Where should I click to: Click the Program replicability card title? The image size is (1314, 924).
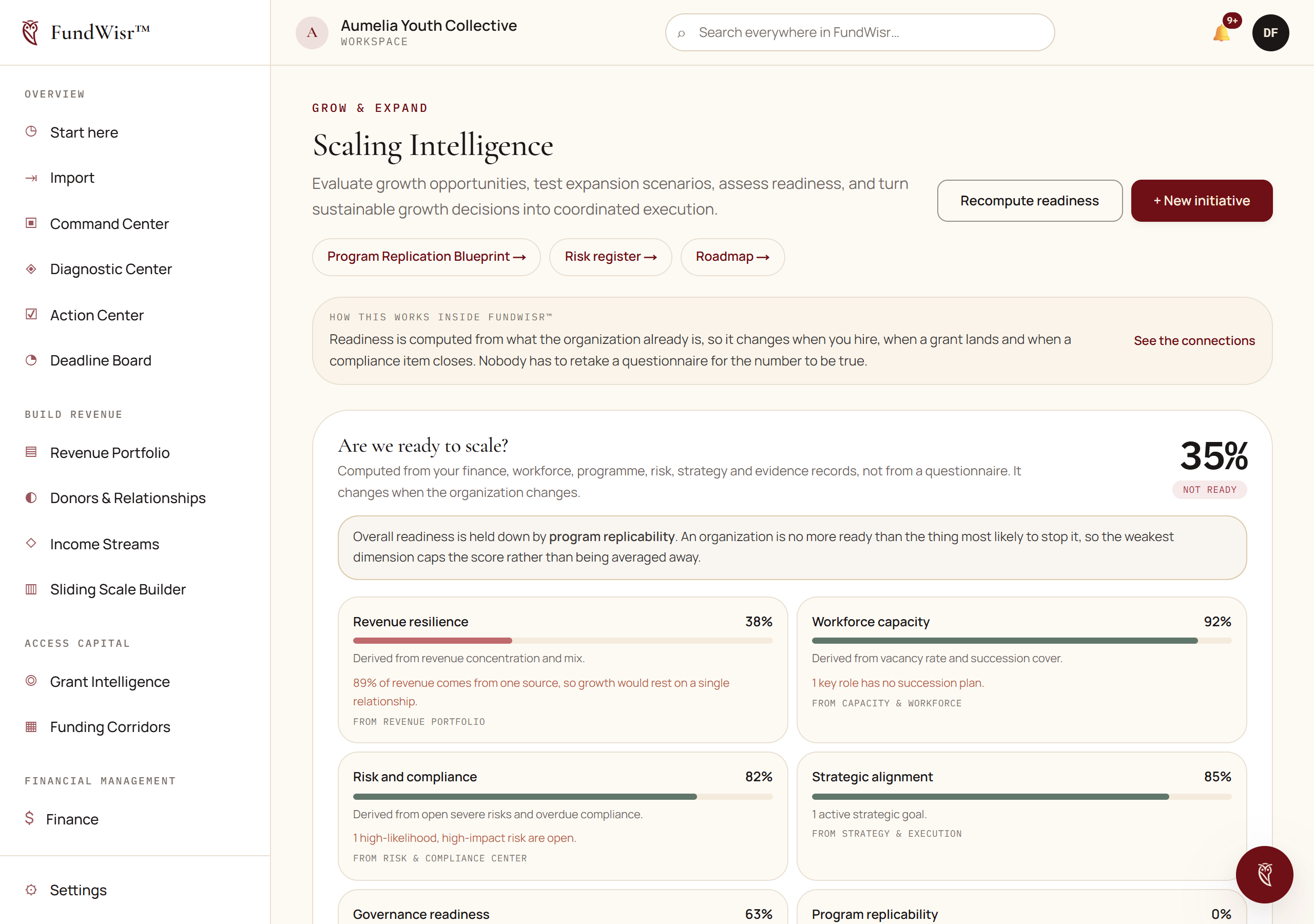[875, 914]
